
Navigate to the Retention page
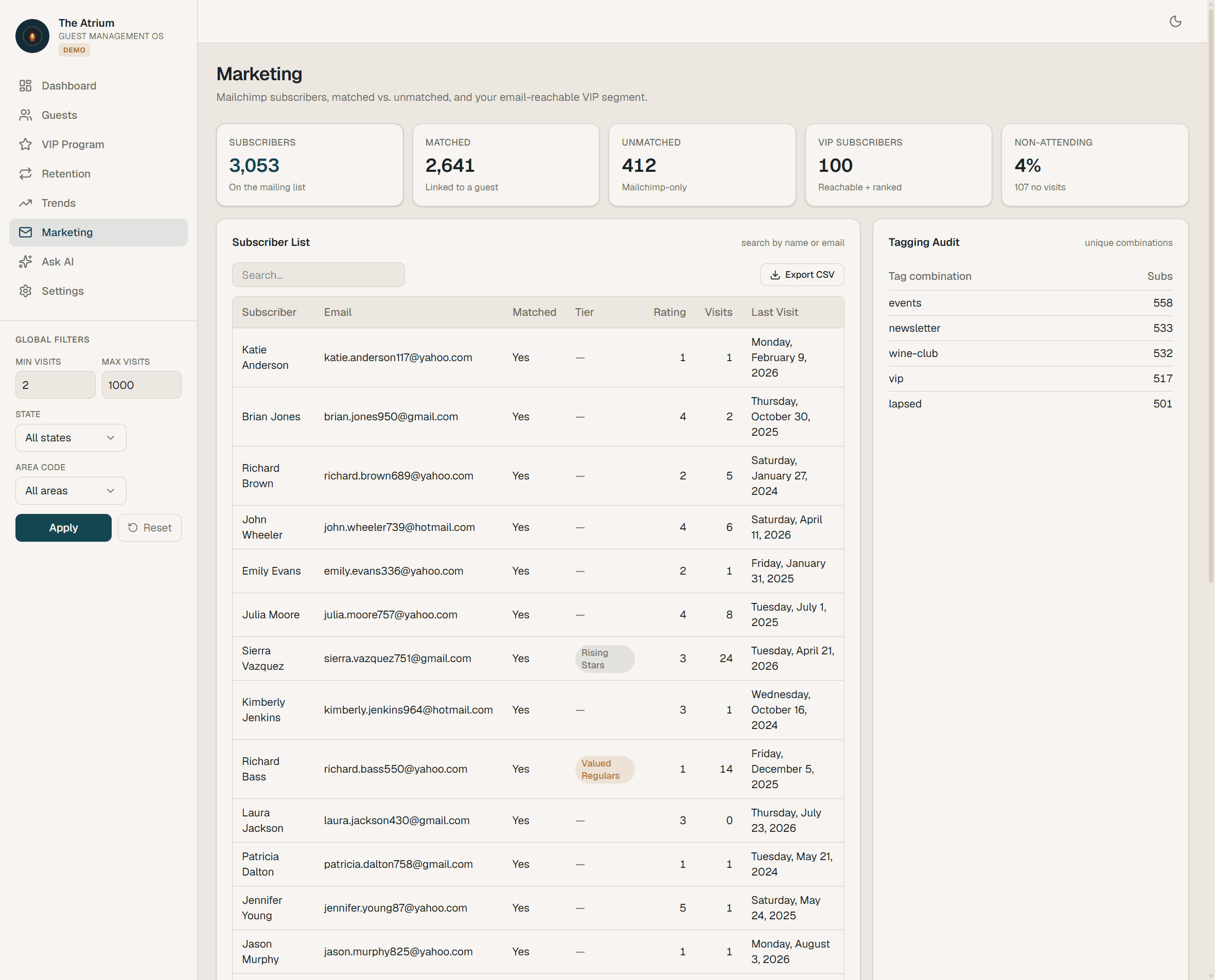pos(98,174)
